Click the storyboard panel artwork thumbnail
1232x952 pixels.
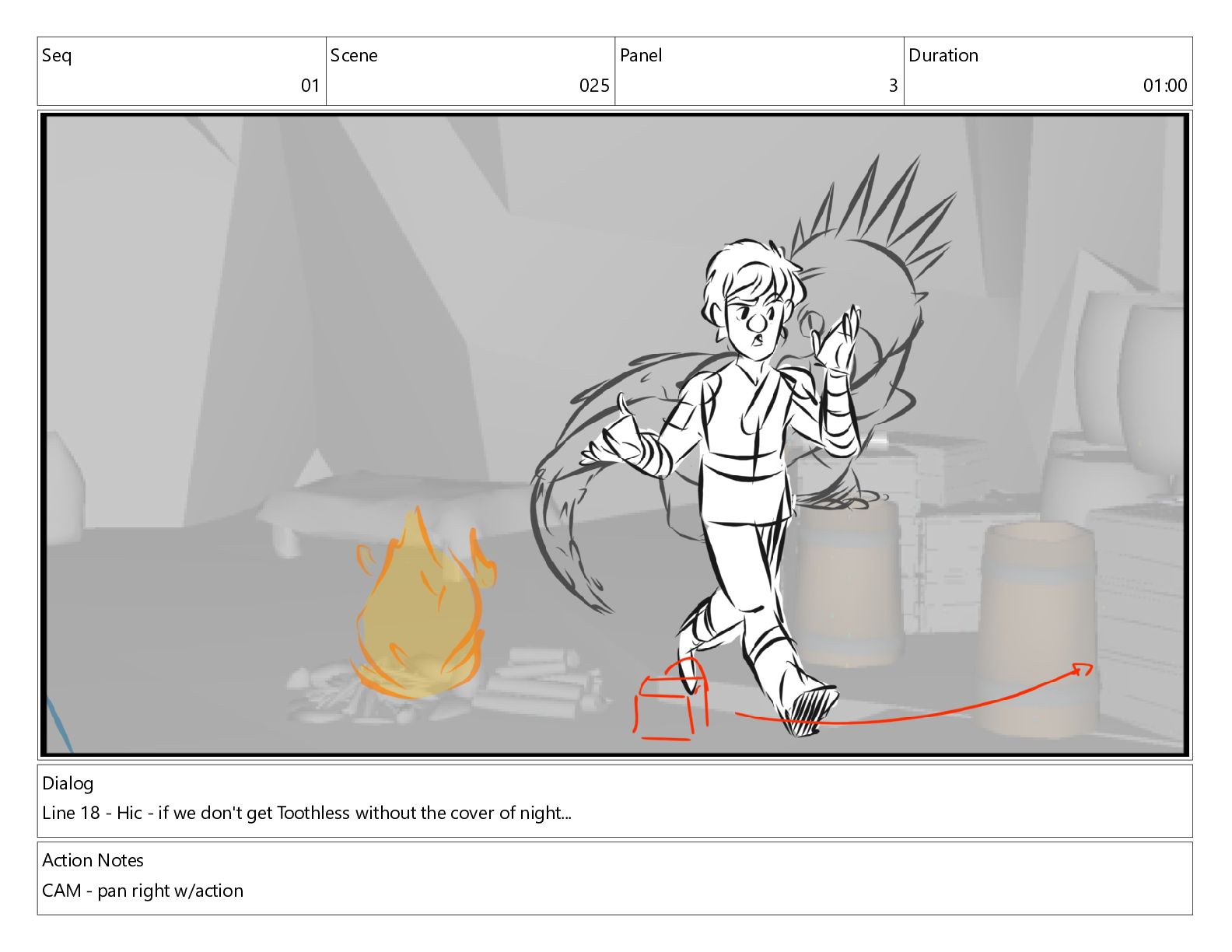615,435
